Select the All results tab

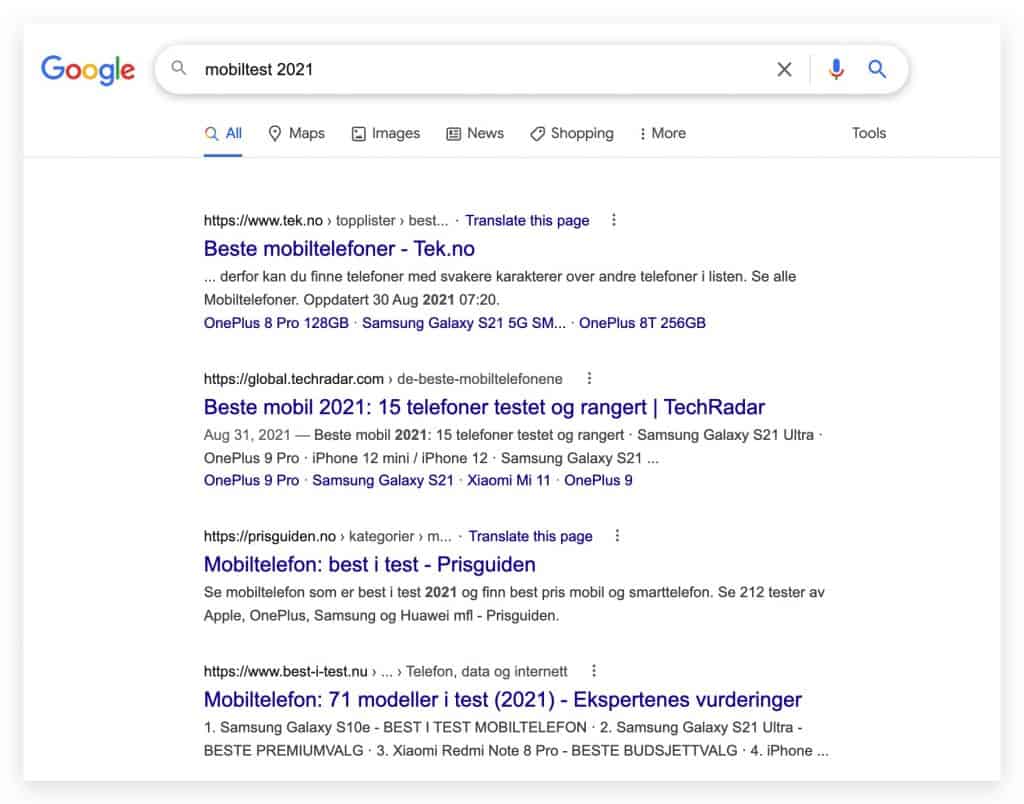[x=223, y=133]
